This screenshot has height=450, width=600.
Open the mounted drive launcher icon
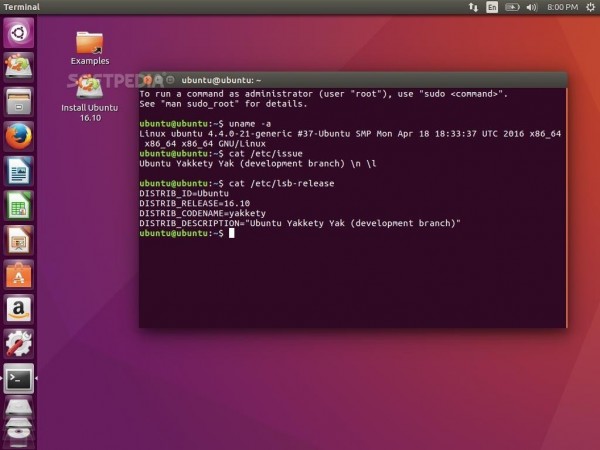click(18, 408)
